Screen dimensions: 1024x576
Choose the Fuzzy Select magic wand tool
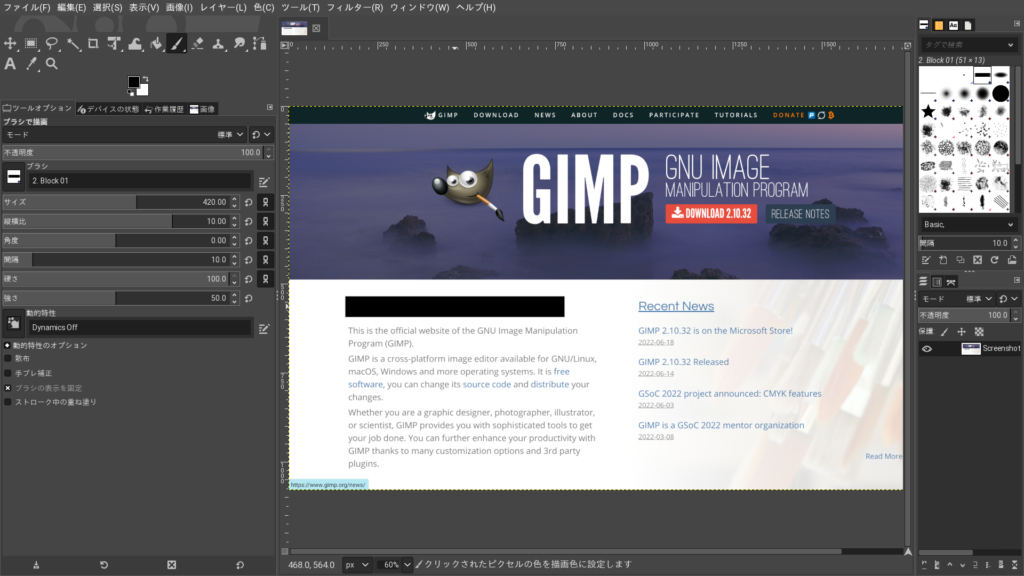(73, 44)
